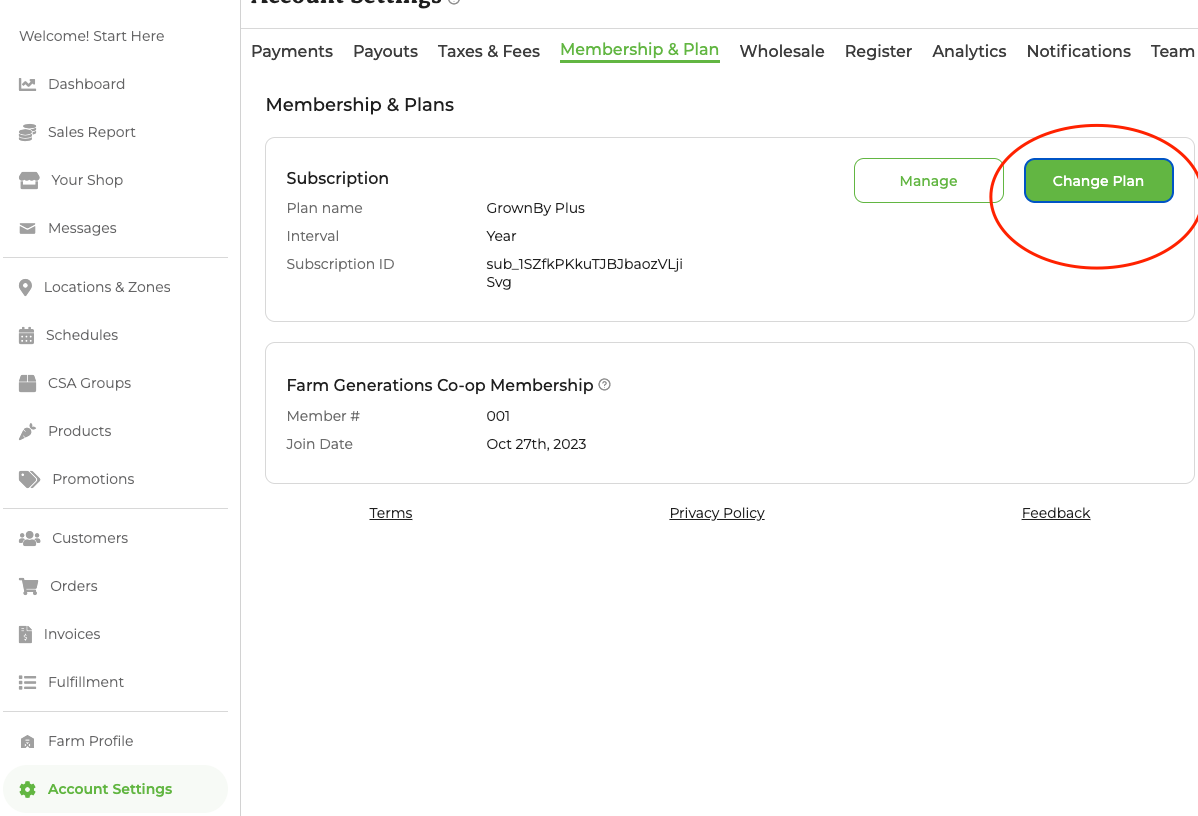Click the Locations & Zones pin icon

(26, 287)
